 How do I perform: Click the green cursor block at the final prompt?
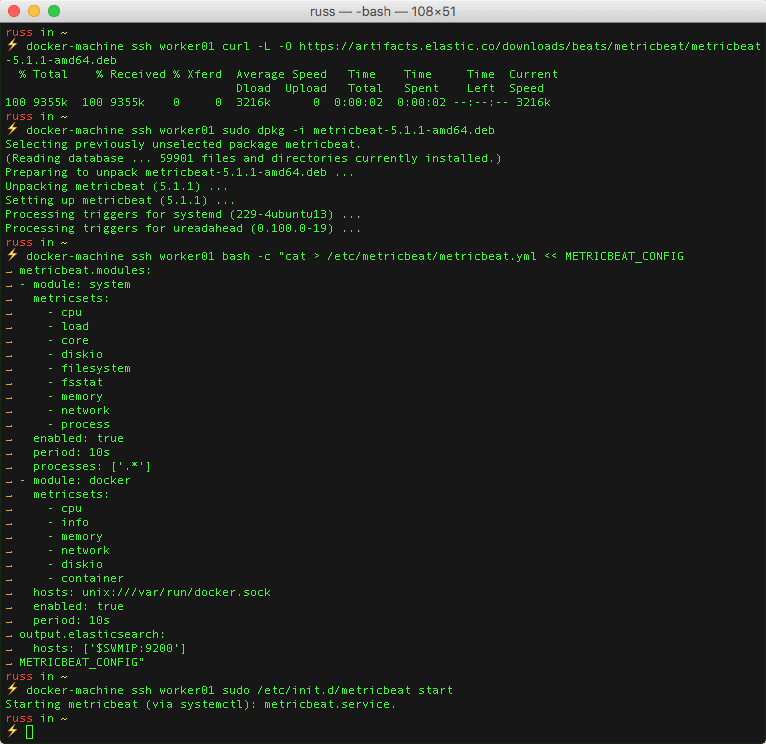coord(30,732)
